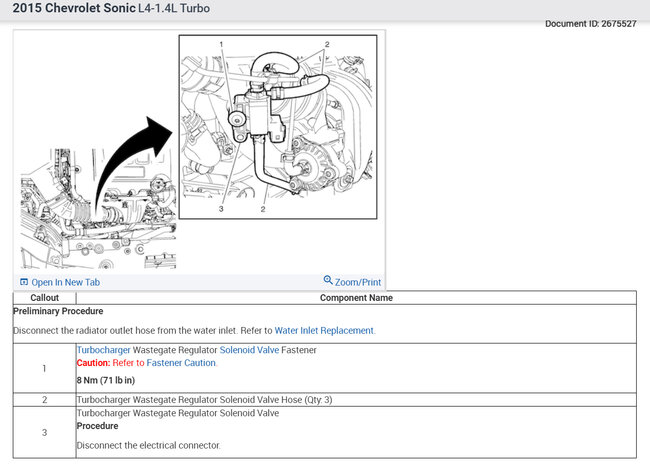
Task: Select the '8 Nm (71 lb in)' torque text
Action: click(106, 380)
